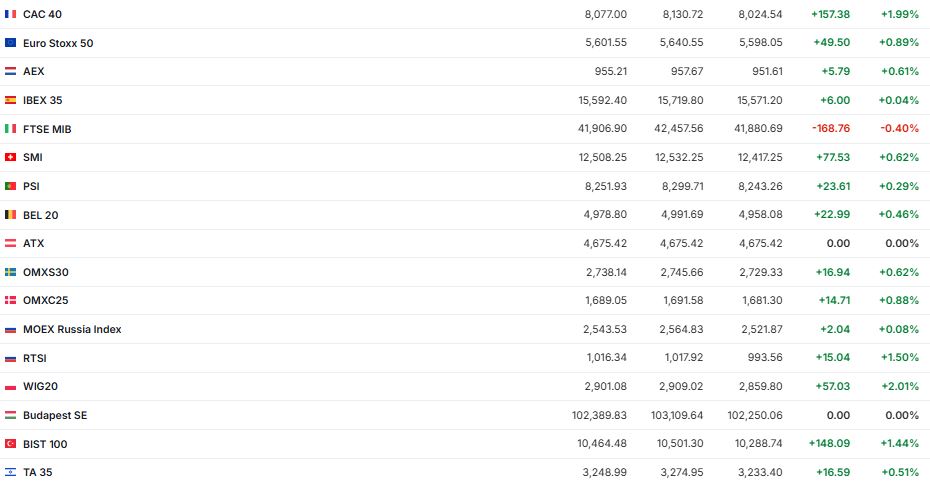This screenshot has width=930, height=484.
Task: Open the ATX index link
Action: click(x=33, y=243)
